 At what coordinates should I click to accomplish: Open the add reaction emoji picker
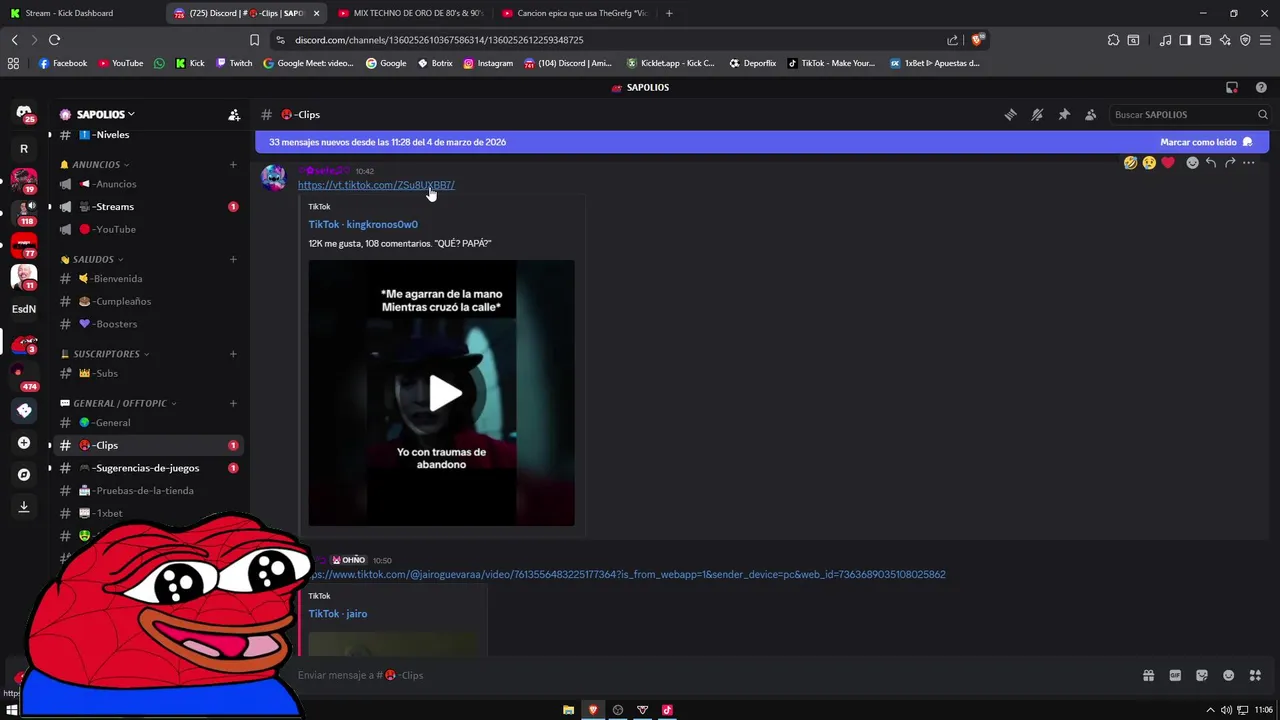[x=1192, y=163]
